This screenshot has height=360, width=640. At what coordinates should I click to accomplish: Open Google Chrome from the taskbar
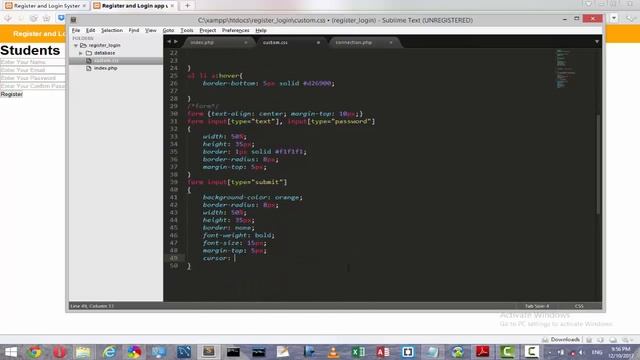[x=35, y=352]
